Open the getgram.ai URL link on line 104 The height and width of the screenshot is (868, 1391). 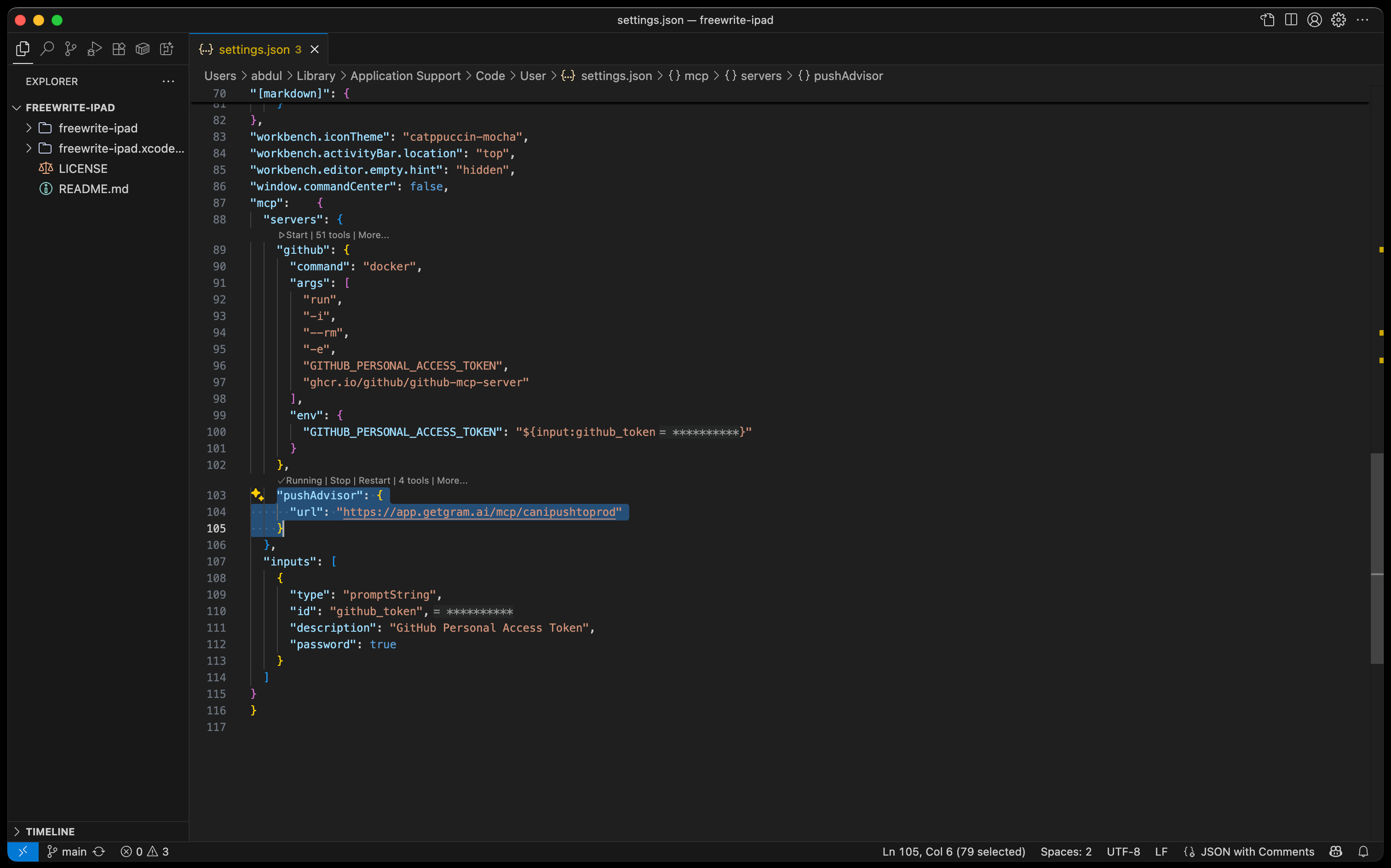pos(479,512)
